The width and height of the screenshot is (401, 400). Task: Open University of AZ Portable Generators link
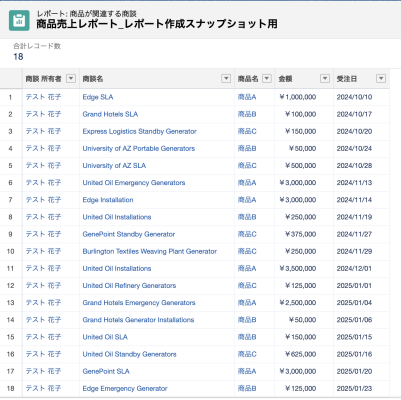coord(139,149)
